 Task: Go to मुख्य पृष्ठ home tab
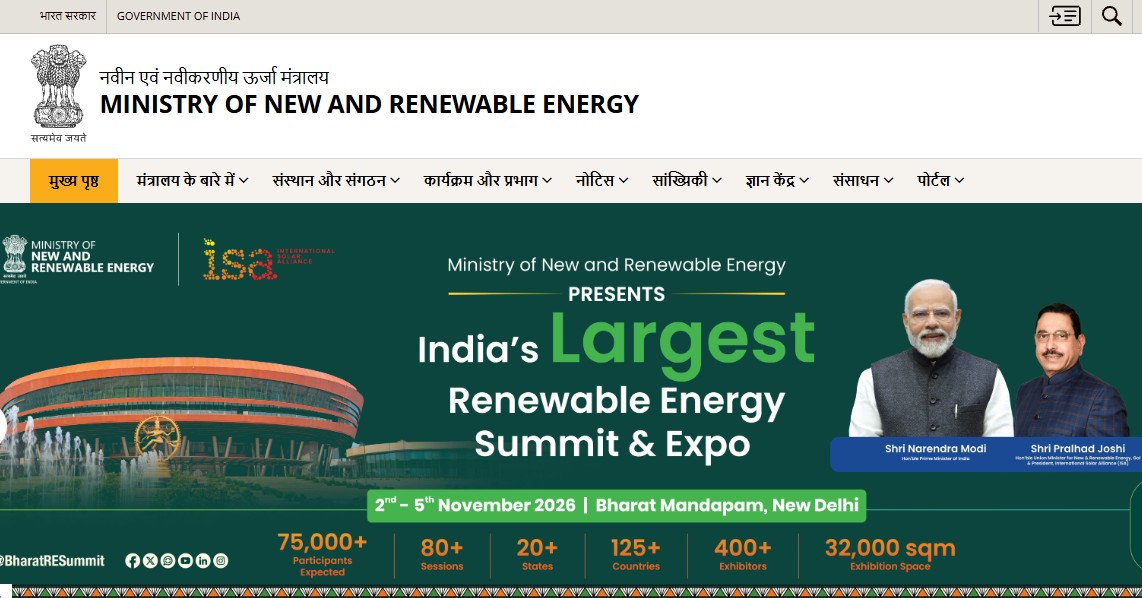point(74,181)
